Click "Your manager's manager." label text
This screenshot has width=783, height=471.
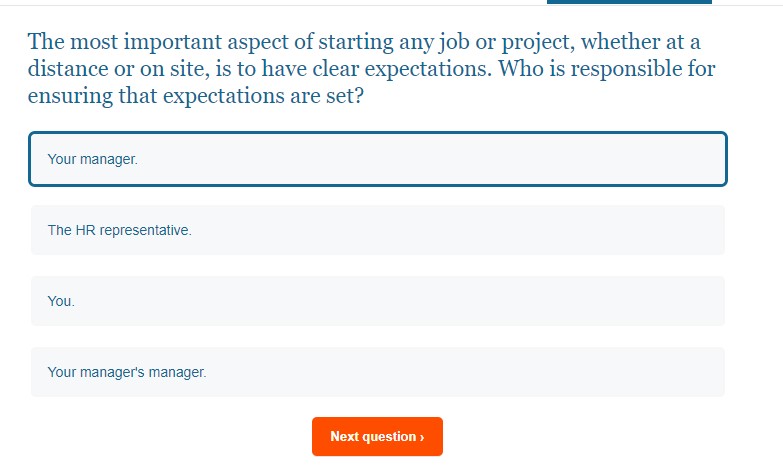point(127,372)
